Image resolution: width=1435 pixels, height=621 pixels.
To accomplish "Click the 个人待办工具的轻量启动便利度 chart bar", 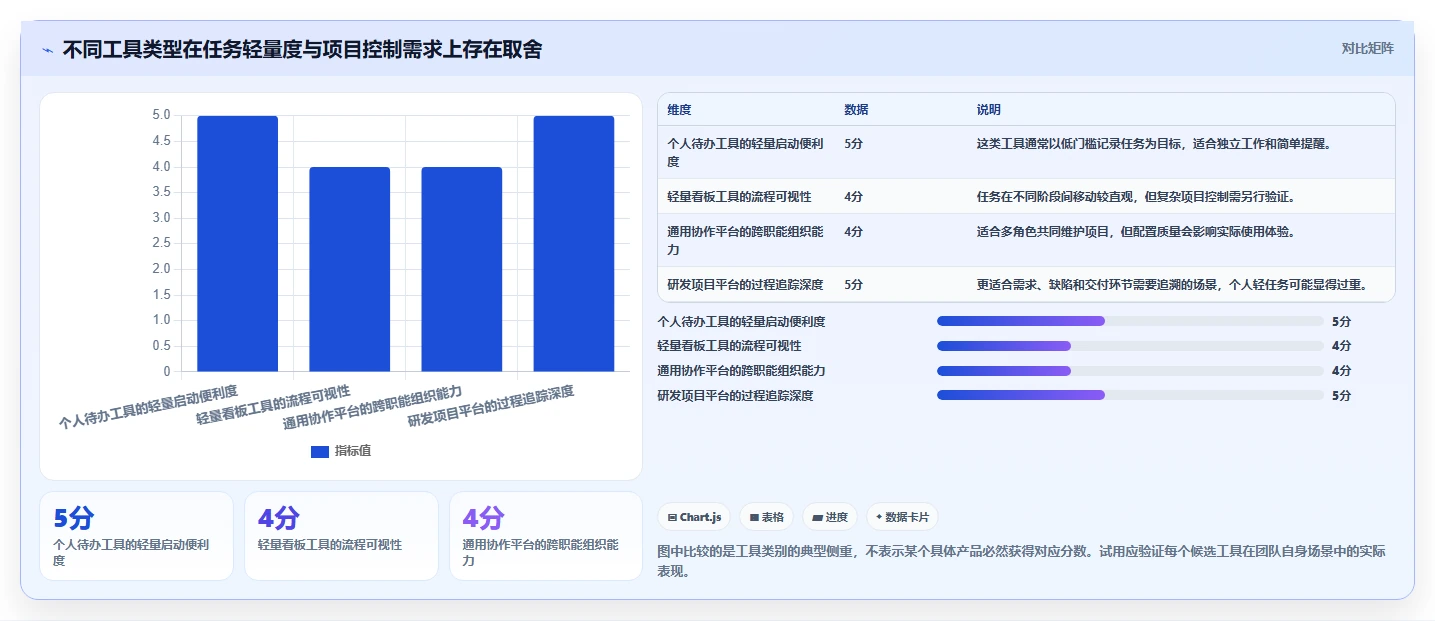I will tap(237, 243).
